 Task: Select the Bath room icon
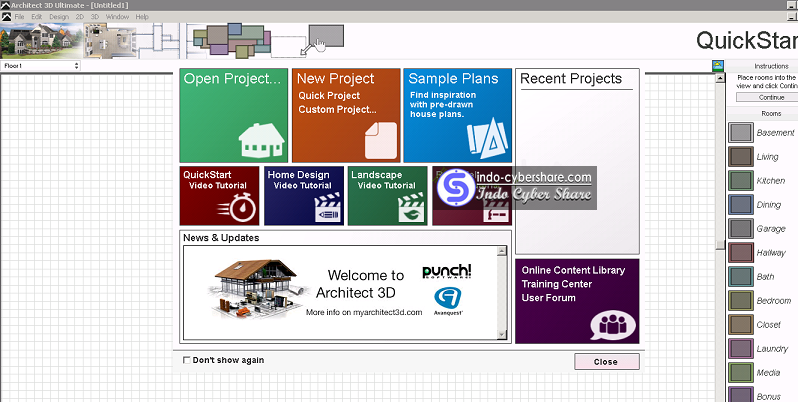click(740, 276)
